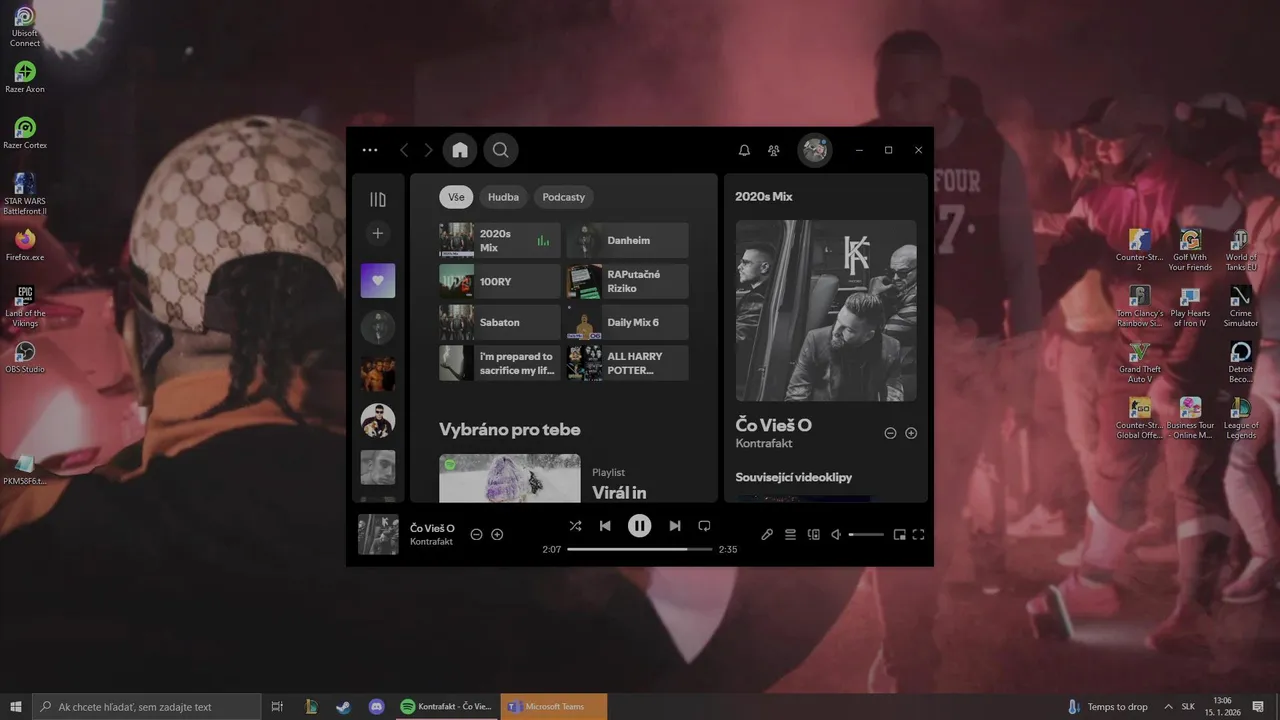
Task: Open Steam from the taskbar
Action: pyautogui.click(x=343, y=707)
